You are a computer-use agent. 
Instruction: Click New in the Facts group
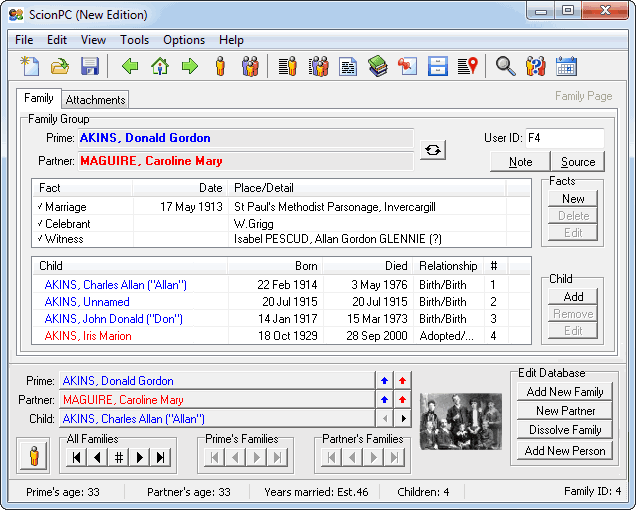click(573, 199)
